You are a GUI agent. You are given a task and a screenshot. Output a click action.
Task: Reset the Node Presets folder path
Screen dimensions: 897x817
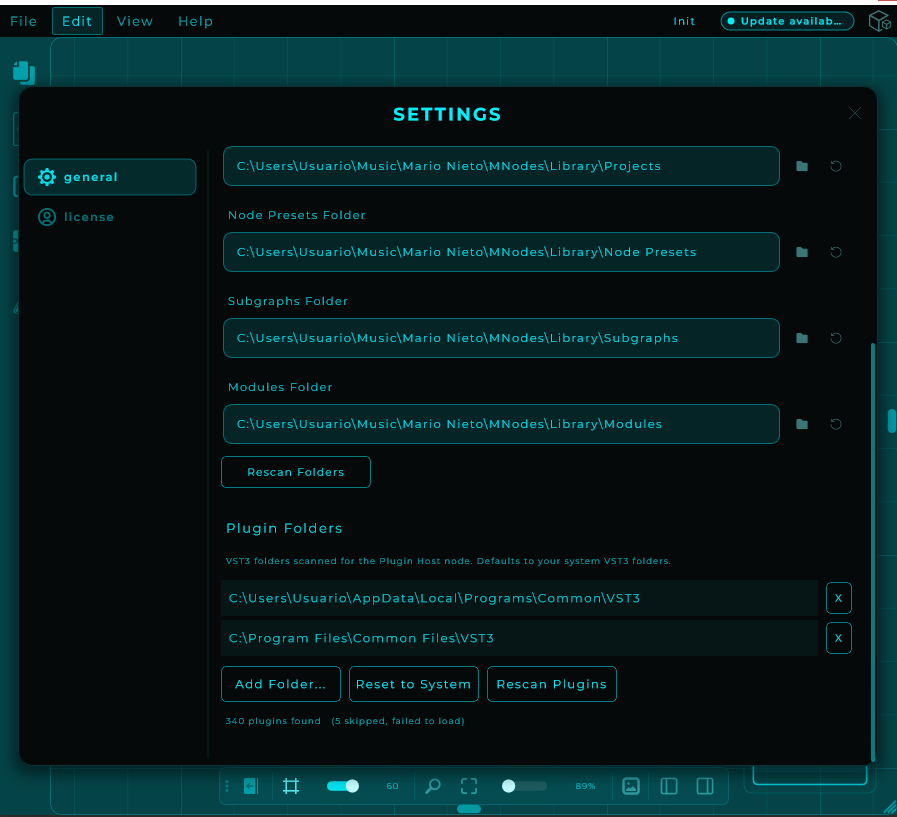click(x=836, y=252)
